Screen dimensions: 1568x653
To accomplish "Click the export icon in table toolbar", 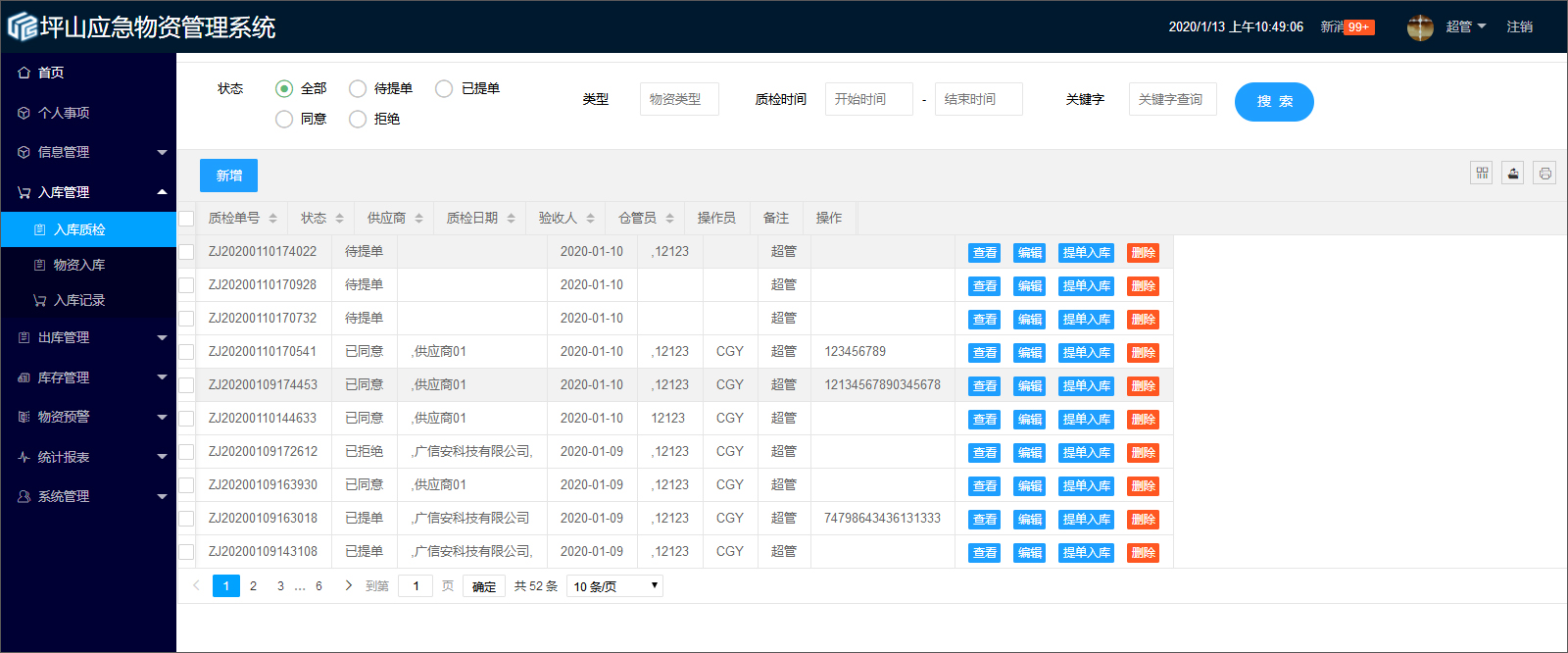I will click(x=1513, y=174).
